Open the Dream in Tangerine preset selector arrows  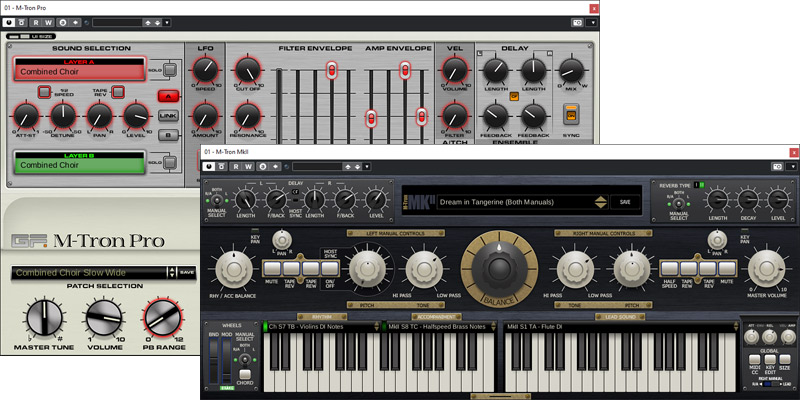coord(600,201)
